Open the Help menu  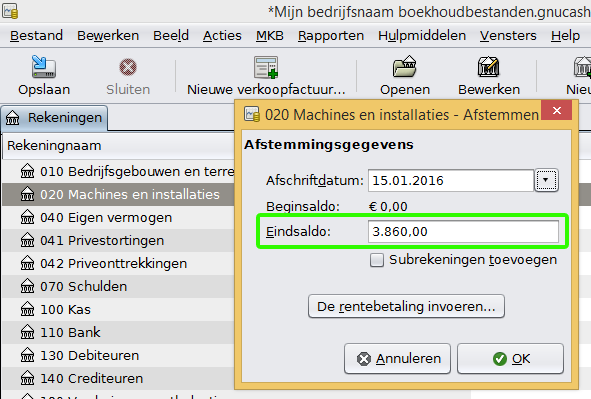[x=565, y=35]
